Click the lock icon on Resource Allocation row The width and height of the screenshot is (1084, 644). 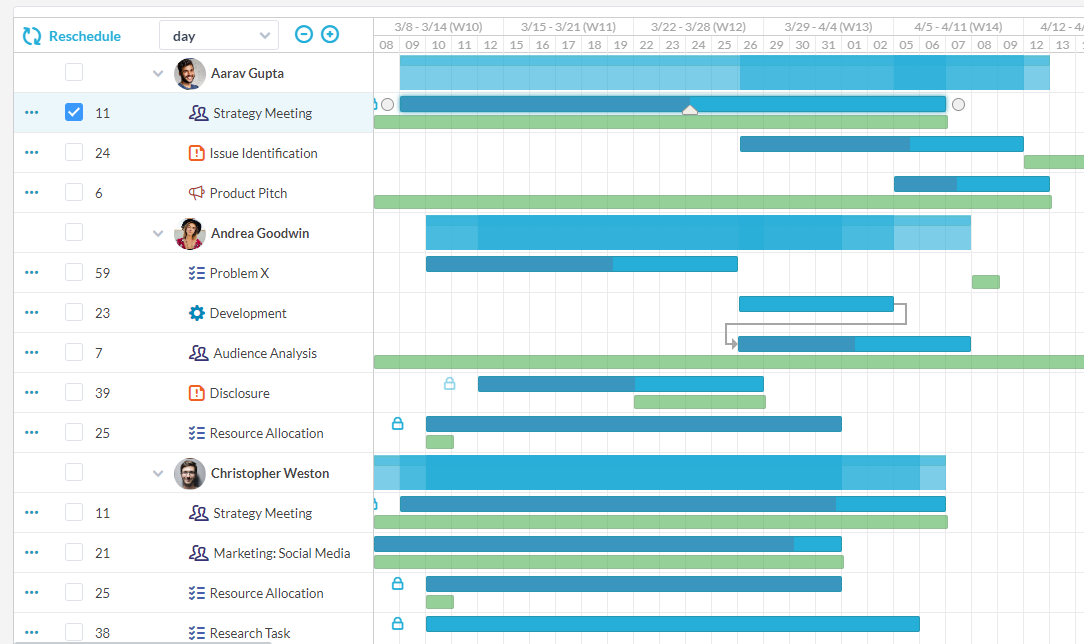(397, 423)
